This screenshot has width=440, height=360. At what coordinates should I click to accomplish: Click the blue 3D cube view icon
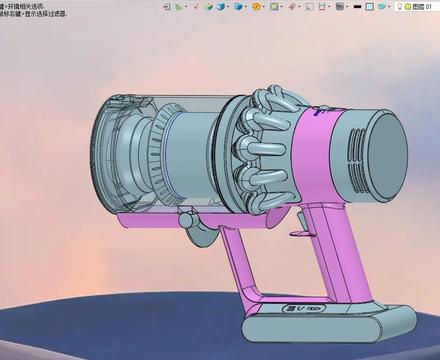tap(220, 7)
